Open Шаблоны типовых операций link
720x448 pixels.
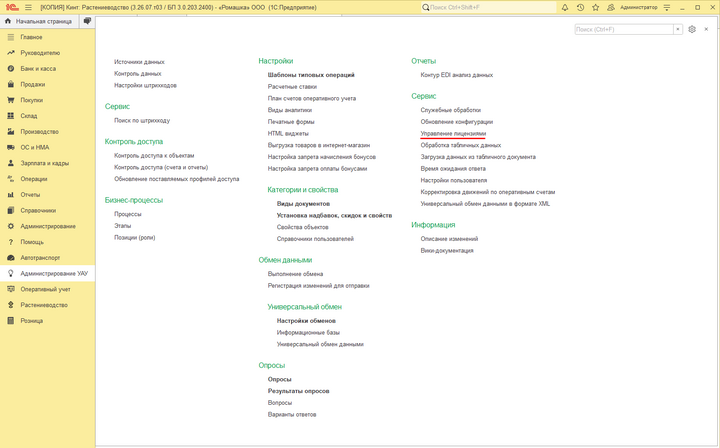pos(311,75)
